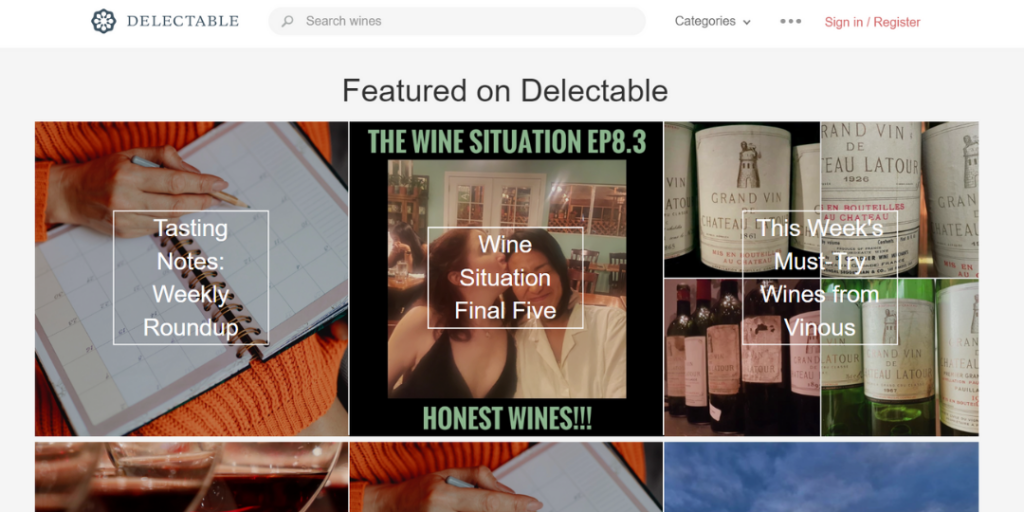Click the Tasting Notes Weekly Roundup title box
This screenshot has width=1024, height=512.
click(191, 278)
